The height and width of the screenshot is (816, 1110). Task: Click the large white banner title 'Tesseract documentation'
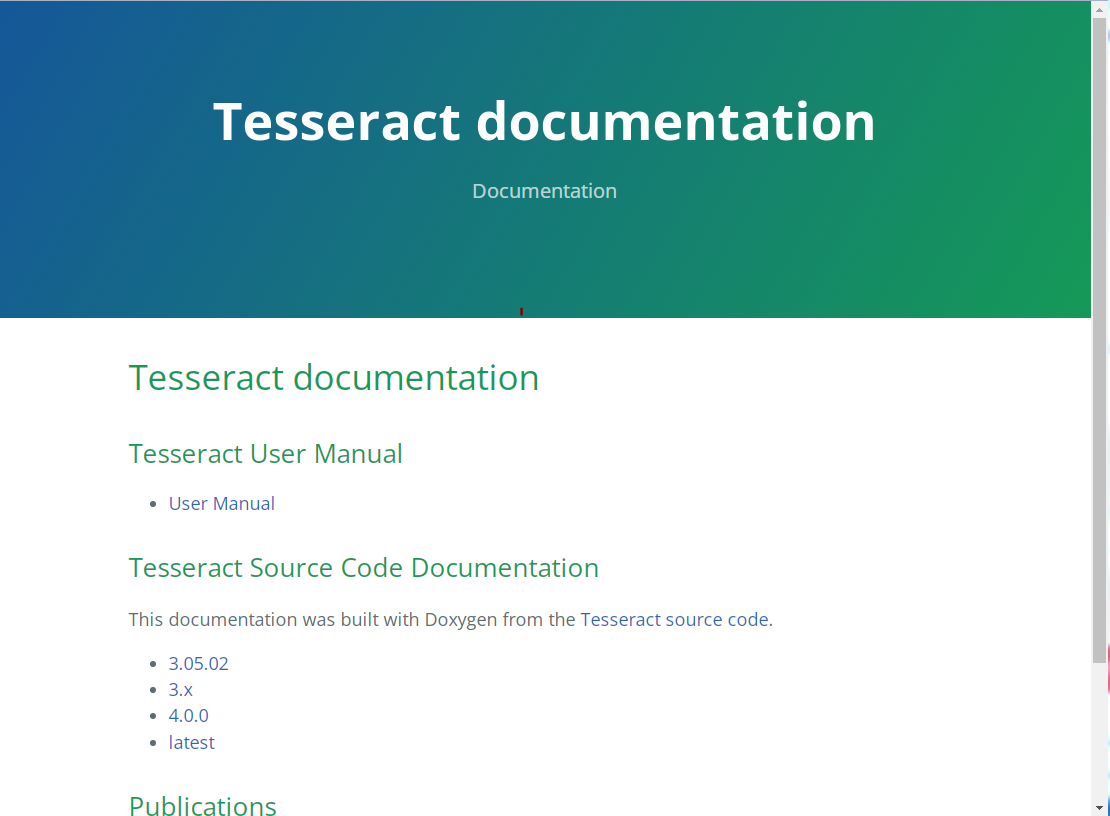544,121
